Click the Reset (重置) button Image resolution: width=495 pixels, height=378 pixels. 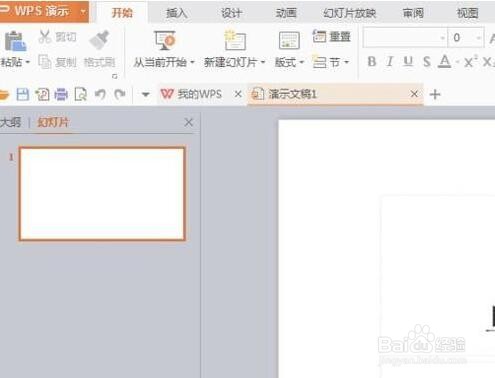click(332, 36)
